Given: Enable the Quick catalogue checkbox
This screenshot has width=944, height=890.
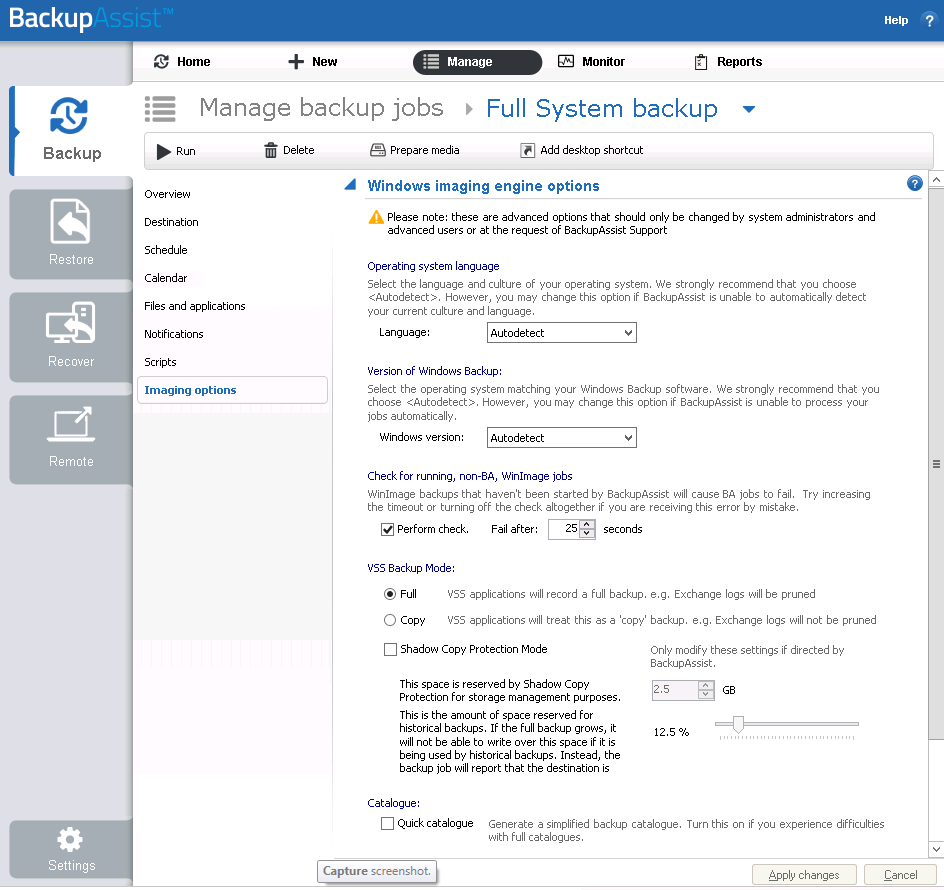Looking at the screenshot, I should click(388, 823).
